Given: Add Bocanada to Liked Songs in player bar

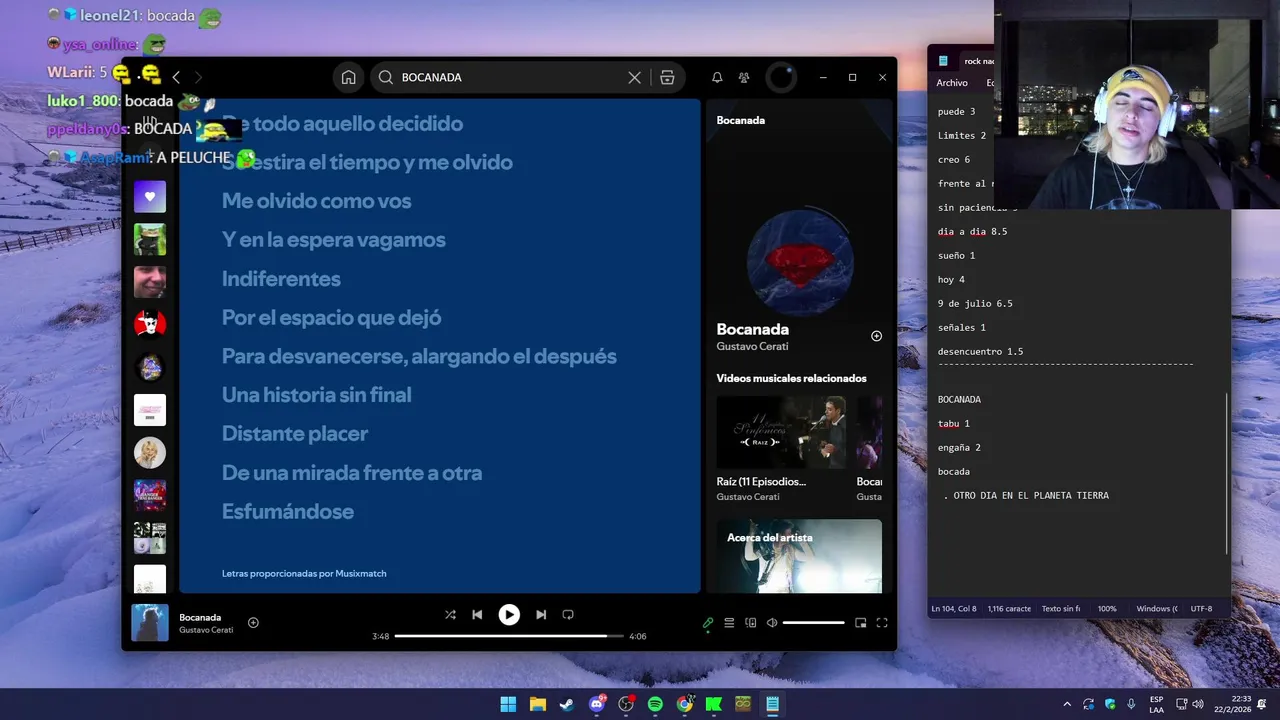Looking at the screenshot, I should tap(253, 623).
